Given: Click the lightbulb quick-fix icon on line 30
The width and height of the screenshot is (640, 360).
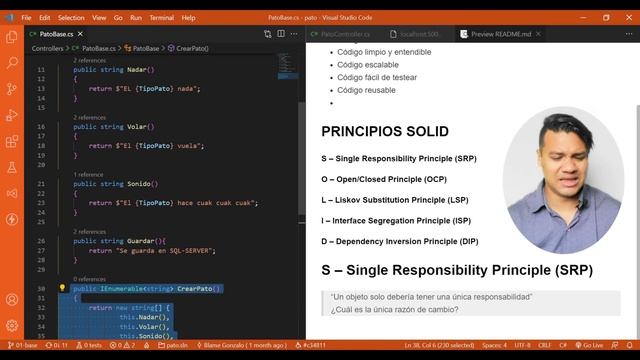Looking at the screenshot, I should [x=62, y=288].
